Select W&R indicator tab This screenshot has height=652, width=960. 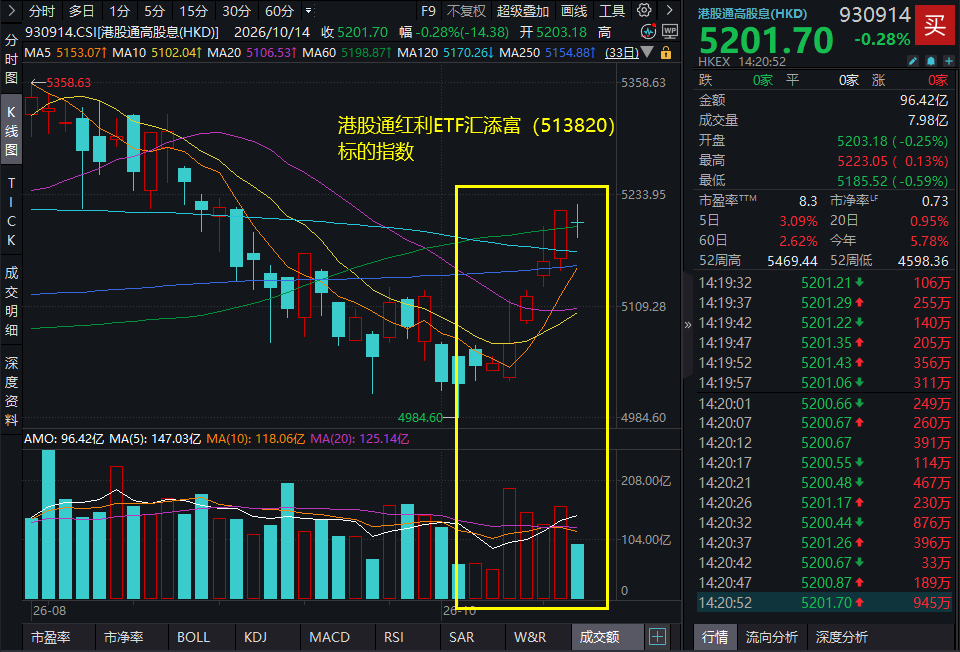530,637
